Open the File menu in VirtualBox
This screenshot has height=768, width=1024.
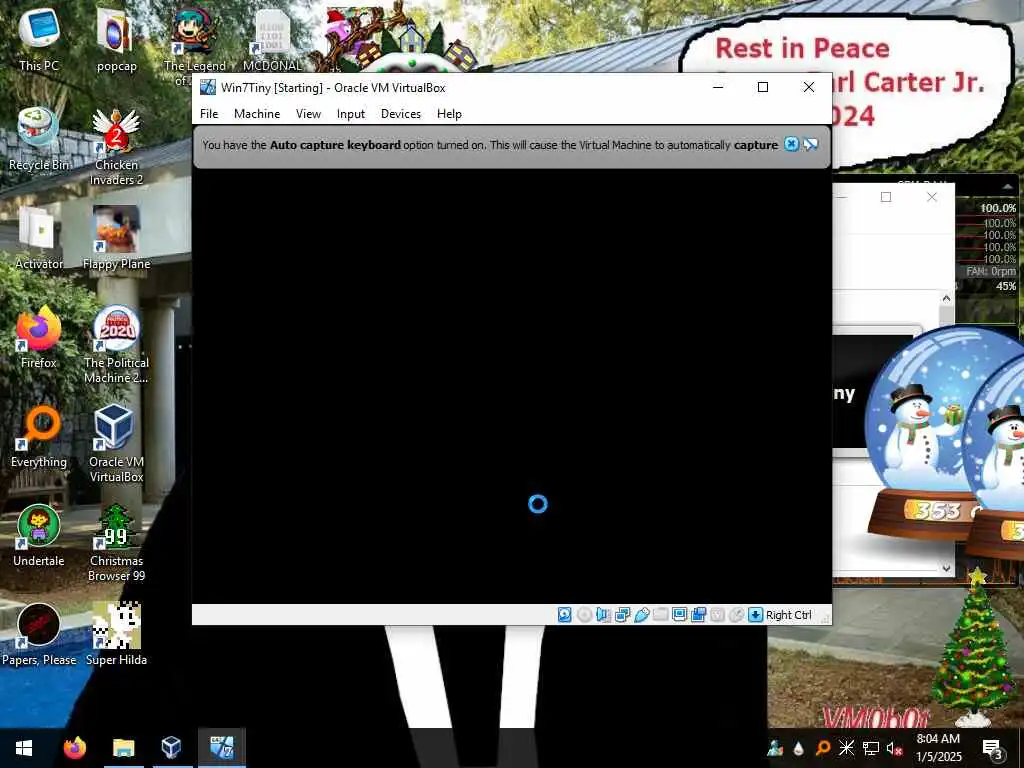click(x=209, y=114)
